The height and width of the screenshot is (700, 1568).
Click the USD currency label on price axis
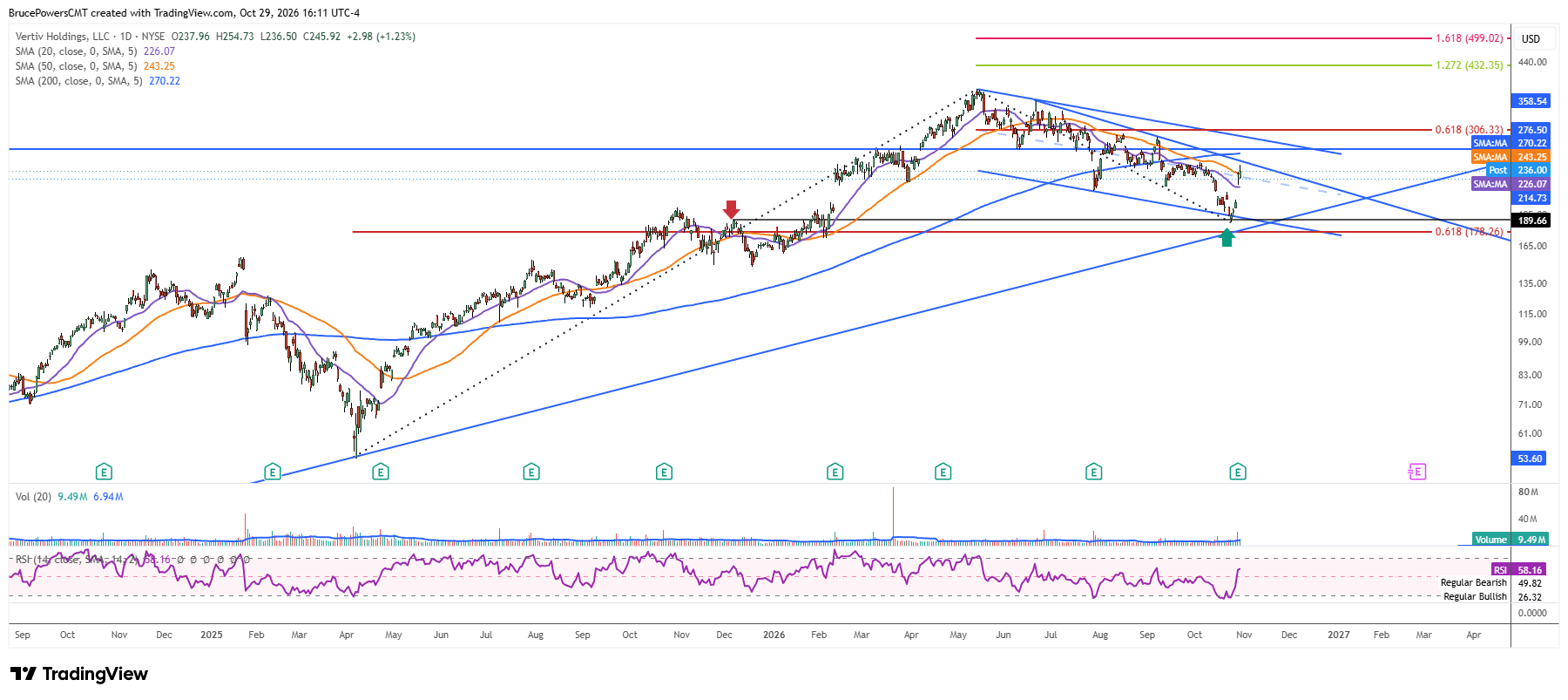click(1531, 38)
